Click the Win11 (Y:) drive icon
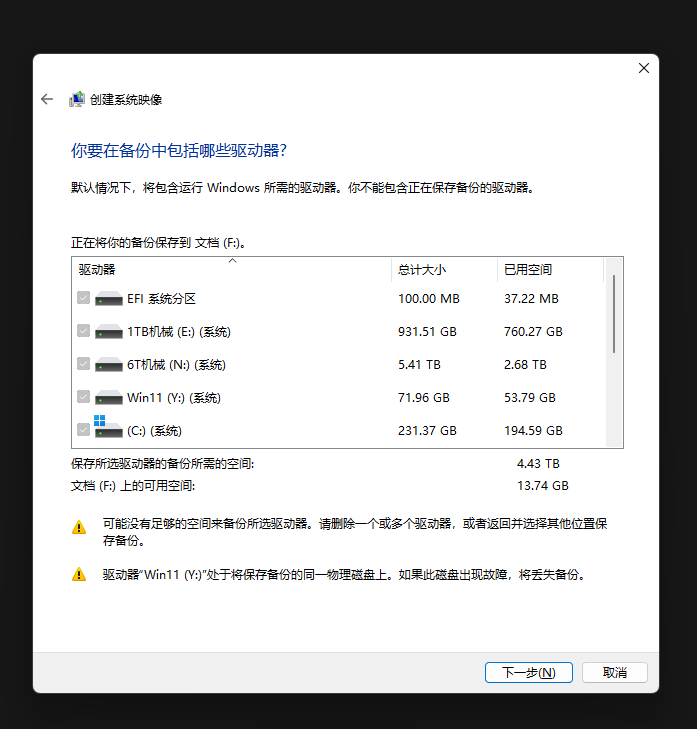The width and height of the screenshot is (697, 729). pos(108,398)
